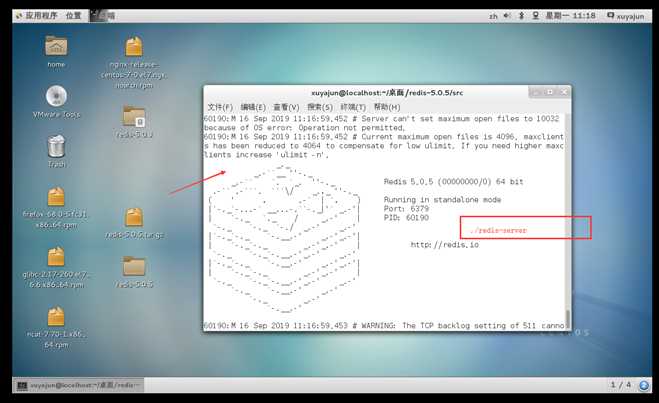
Task: Click the network status icon in top panel
Action: tap(535, 16)
